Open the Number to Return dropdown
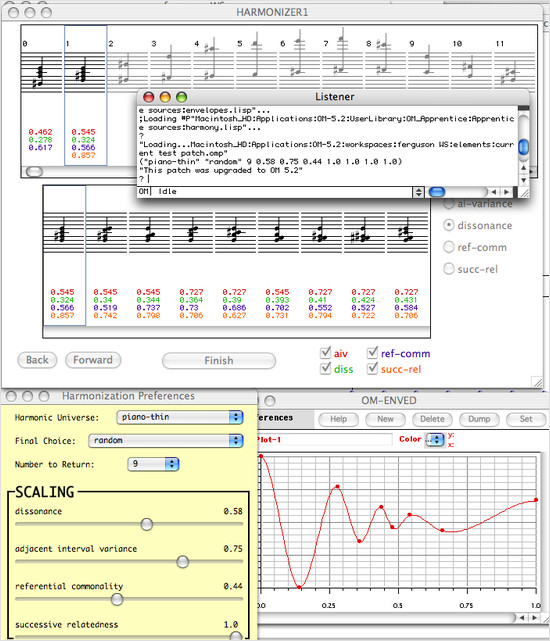The image size is (550, 641). pos(153,464)
